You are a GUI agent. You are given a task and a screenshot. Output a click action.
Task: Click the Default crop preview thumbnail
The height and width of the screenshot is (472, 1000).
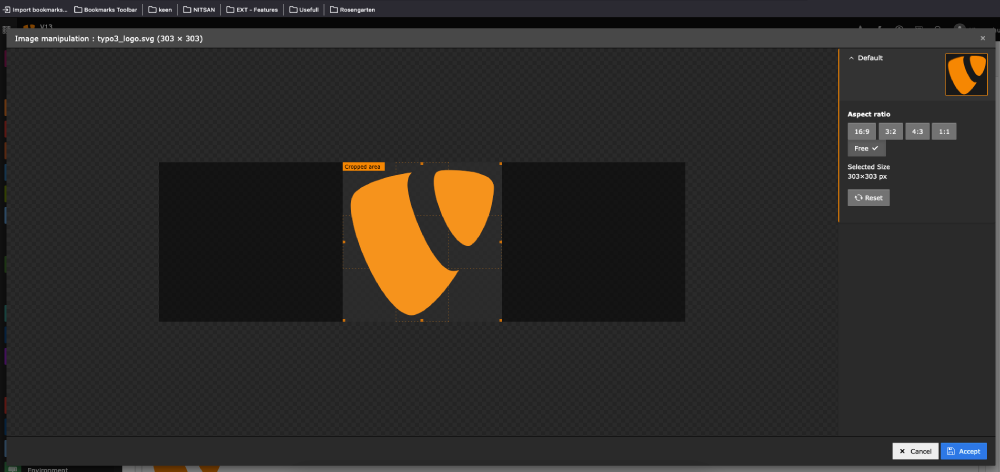pos(966,75)
